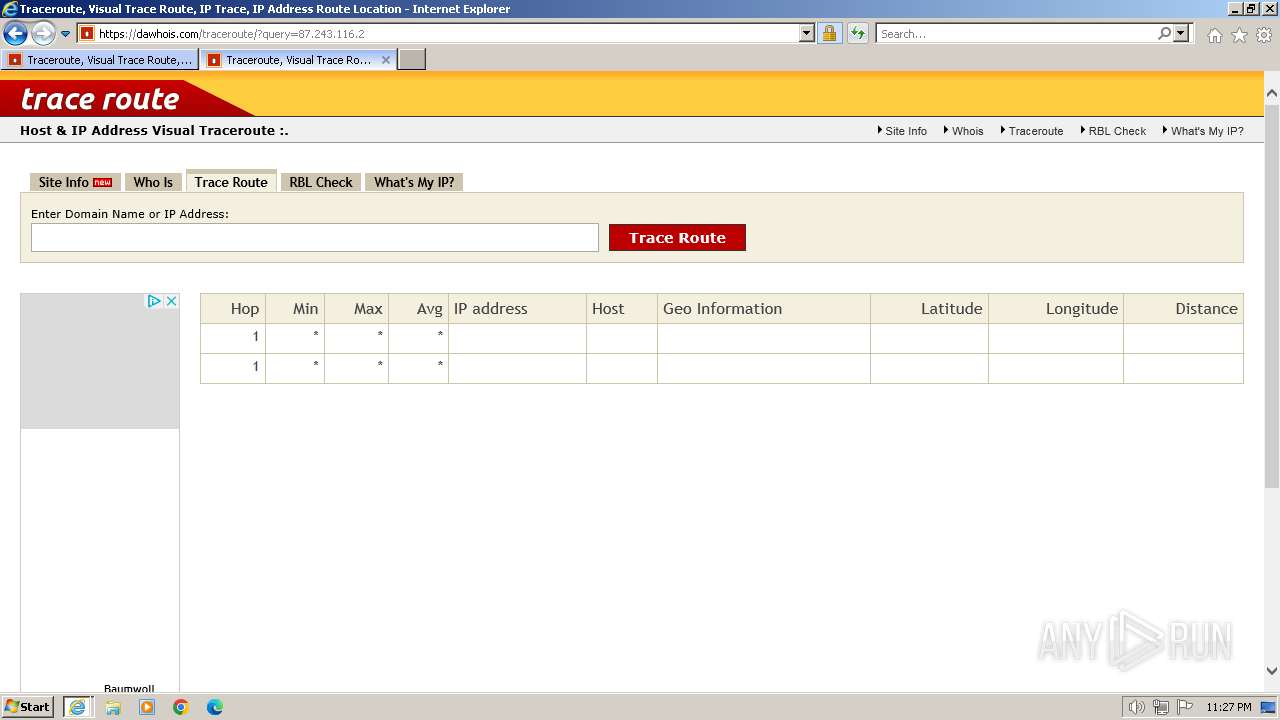This screenshot has width=1280, height=720.
Task: Open the Windows Start menu
Action: (x=28, y=707)
